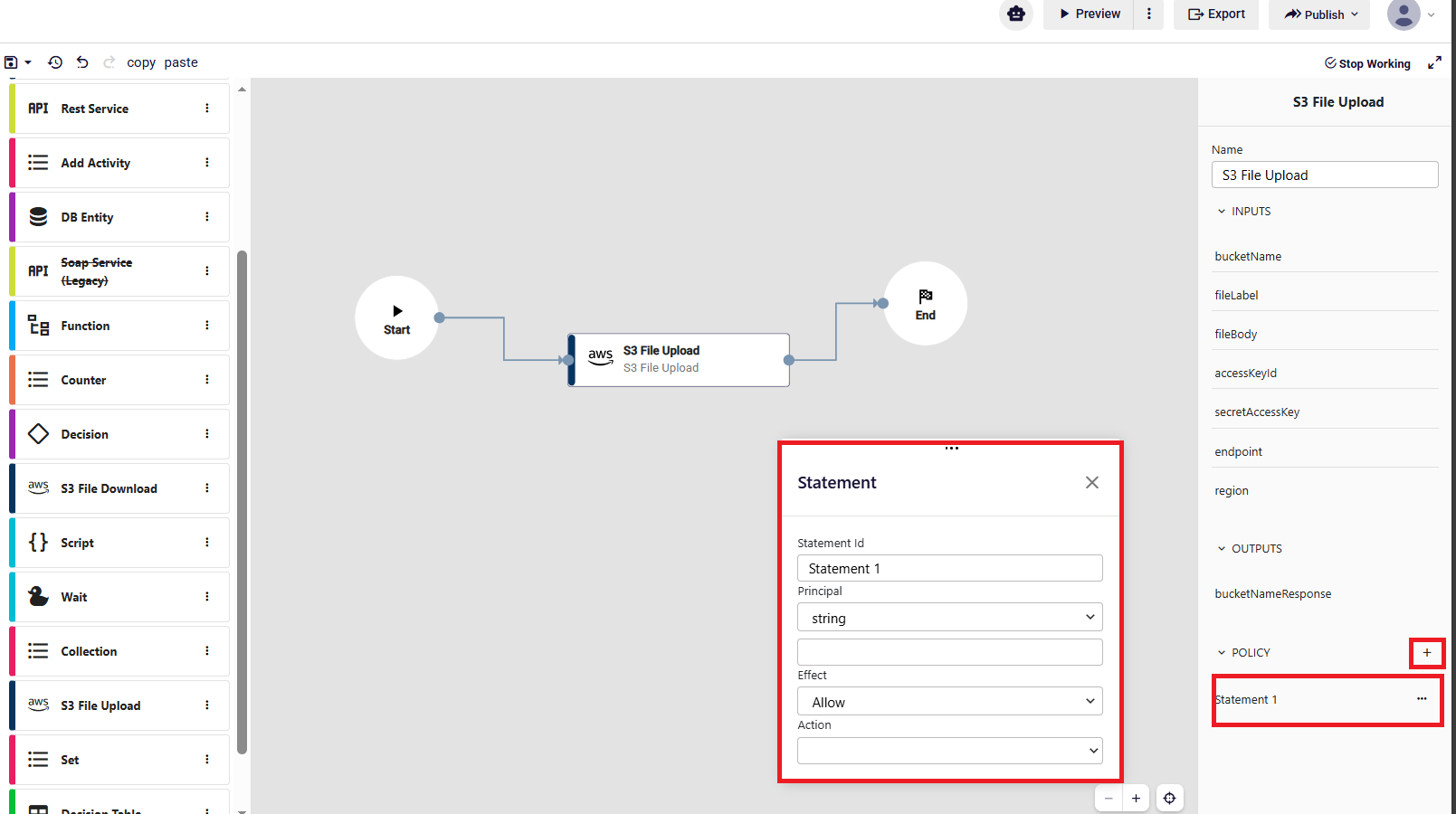Select the Counter item

coord(119,380)
